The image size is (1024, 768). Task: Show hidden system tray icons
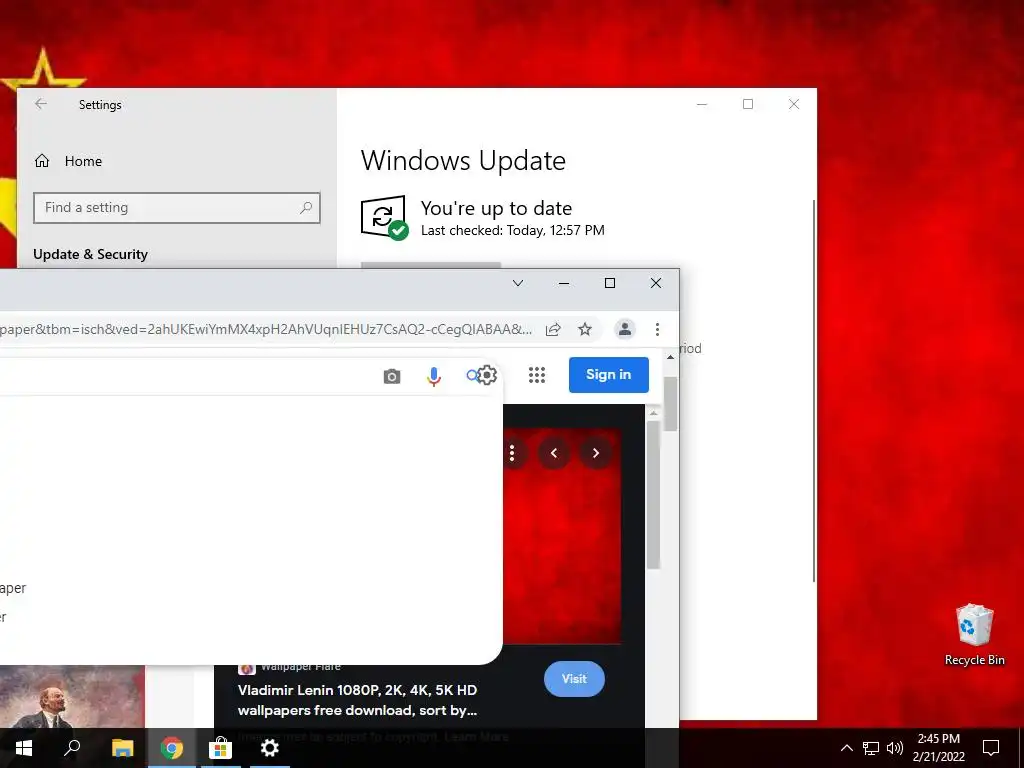[x=846, y=748]
